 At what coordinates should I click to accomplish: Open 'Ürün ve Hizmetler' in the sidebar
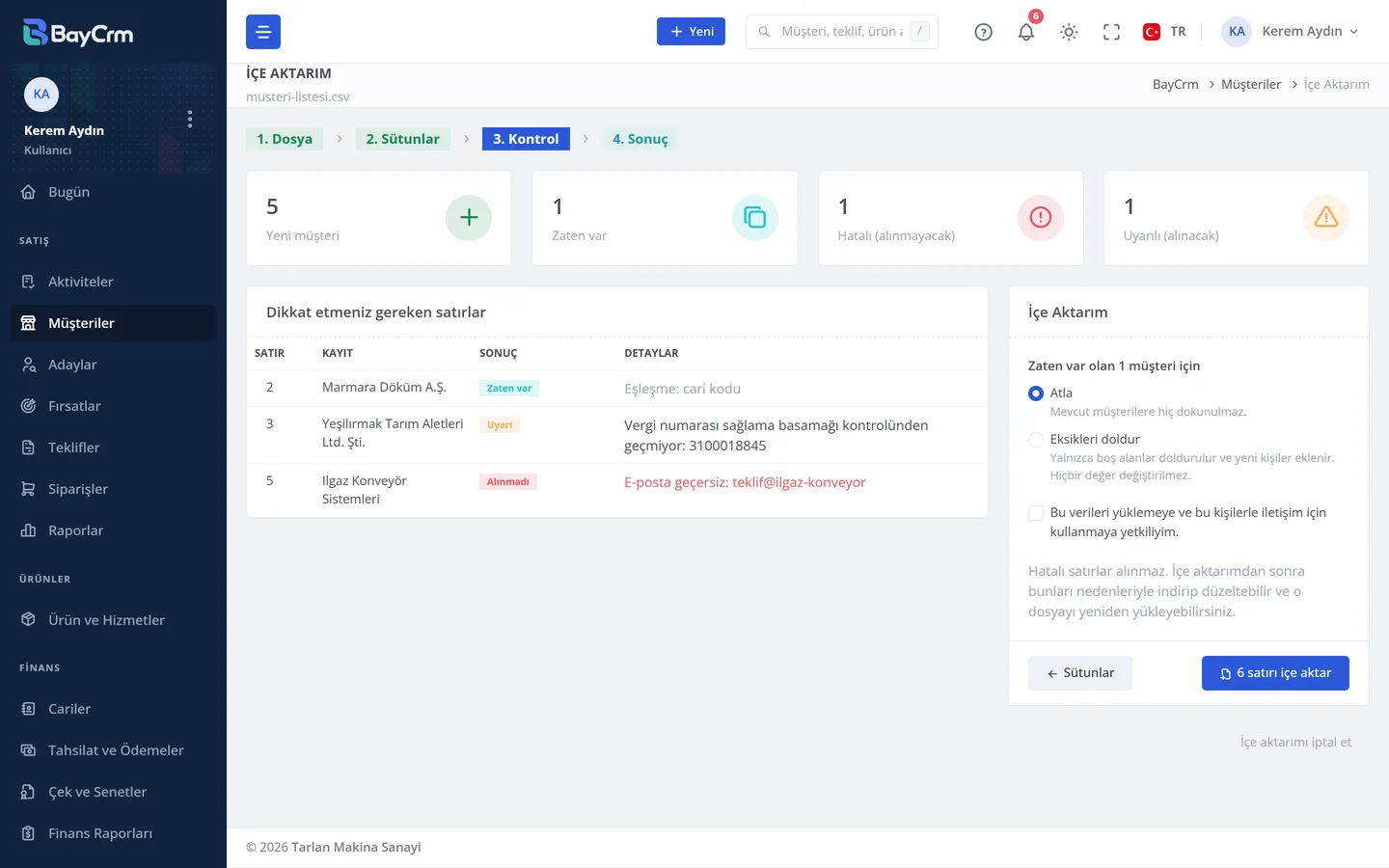click(x=113, y=620)
